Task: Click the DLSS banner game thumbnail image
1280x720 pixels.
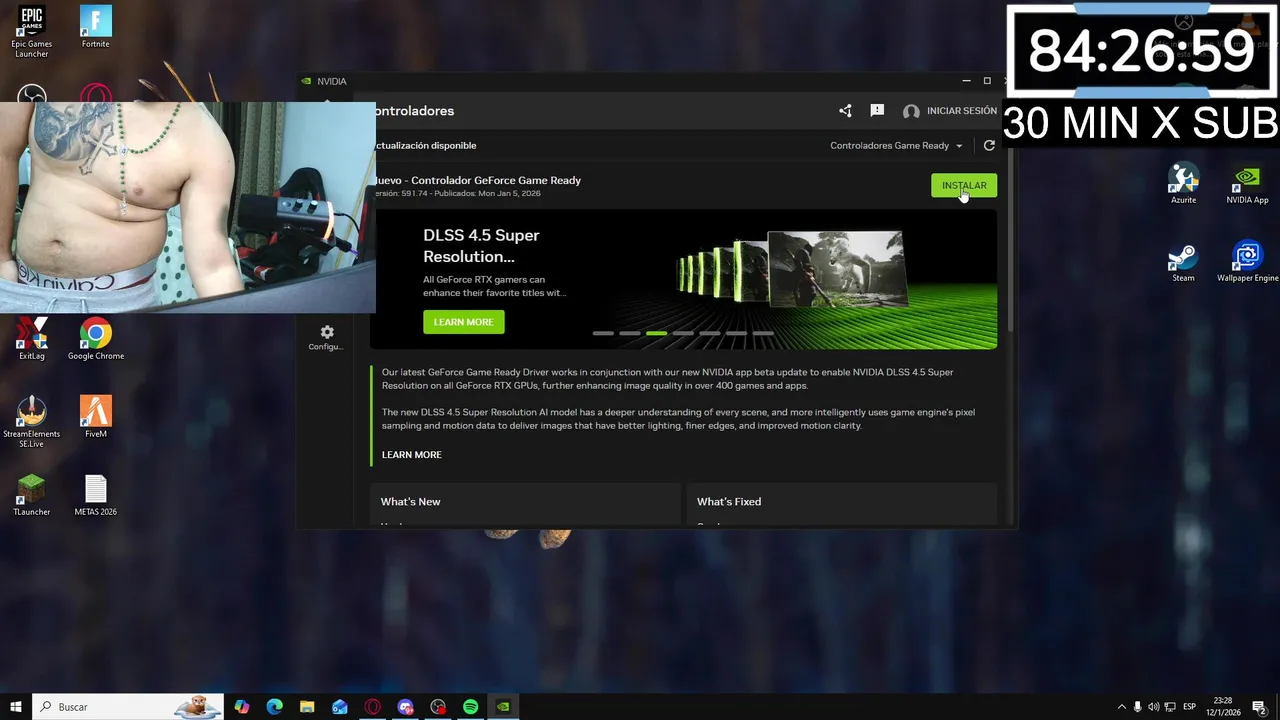Action: coord(836,267)
